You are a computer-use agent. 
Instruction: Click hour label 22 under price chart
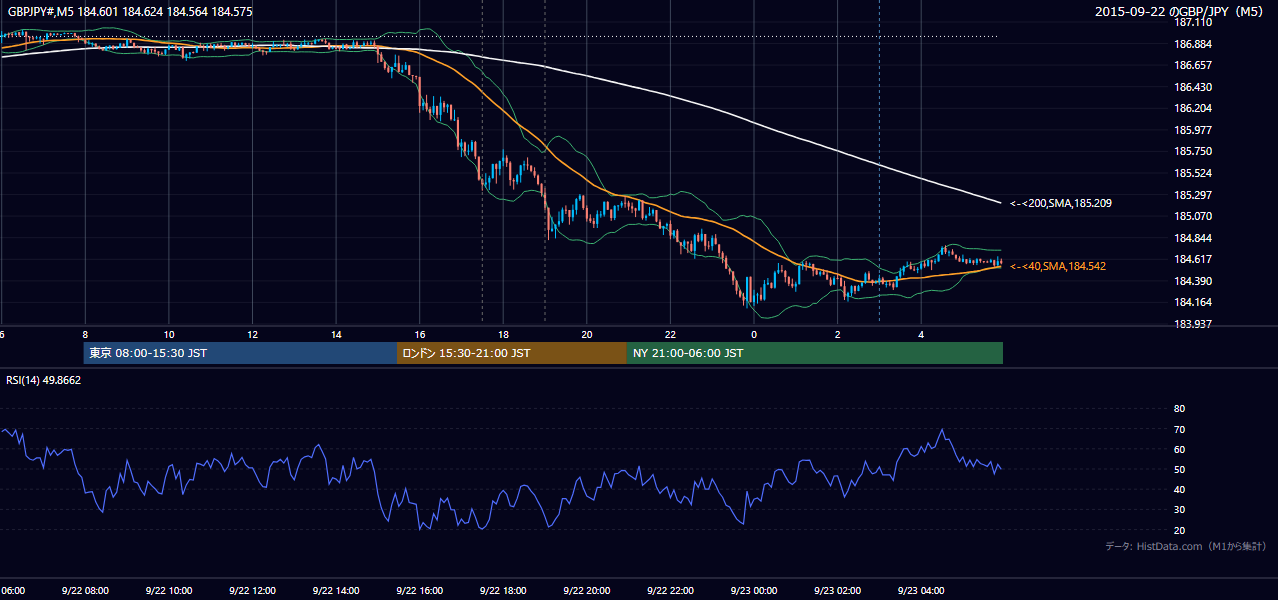point(671,334)
